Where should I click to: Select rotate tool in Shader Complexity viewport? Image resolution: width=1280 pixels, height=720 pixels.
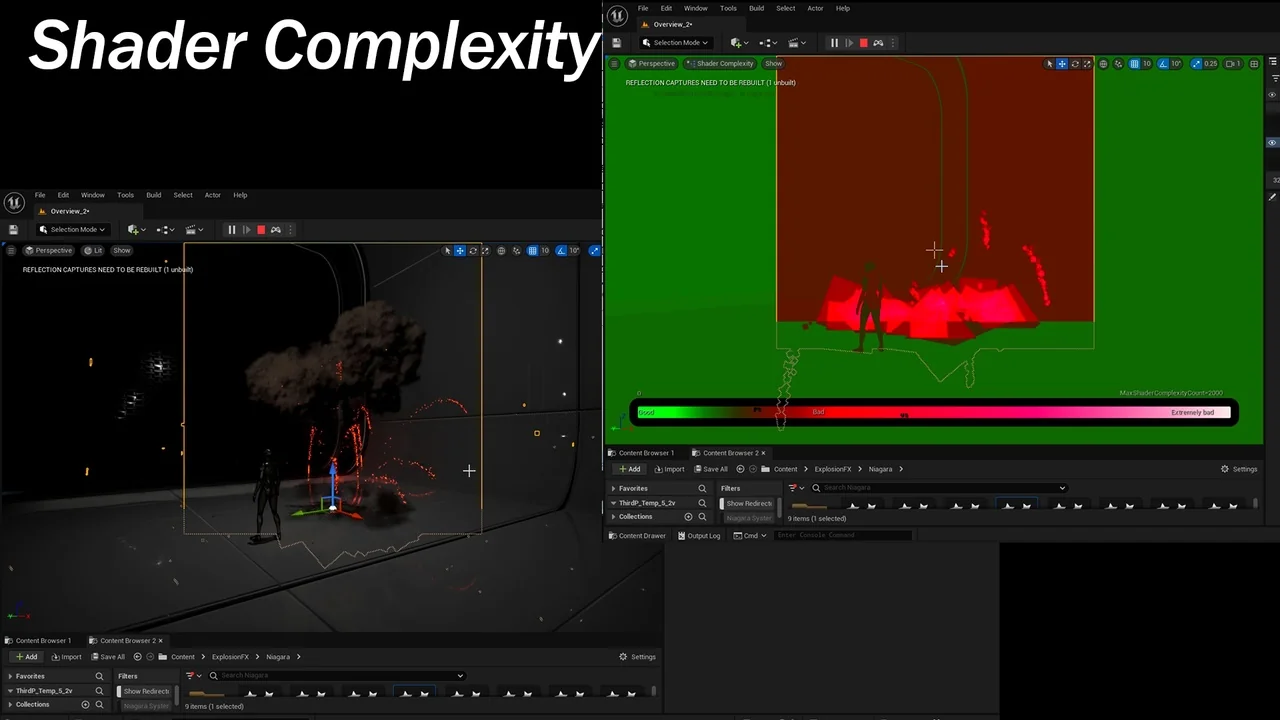pyautogui.click(x=1075, y=64)
